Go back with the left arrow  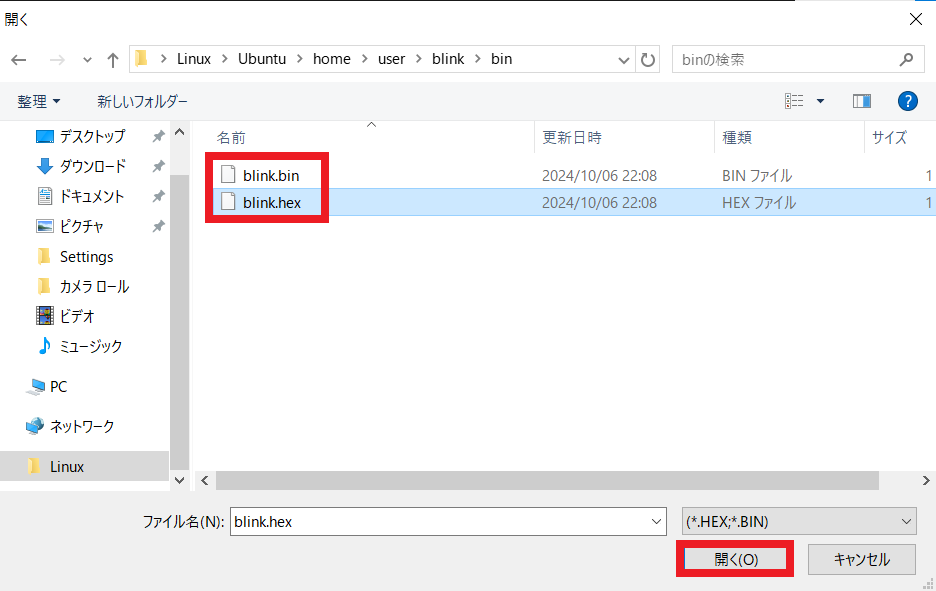coord(19,60)
